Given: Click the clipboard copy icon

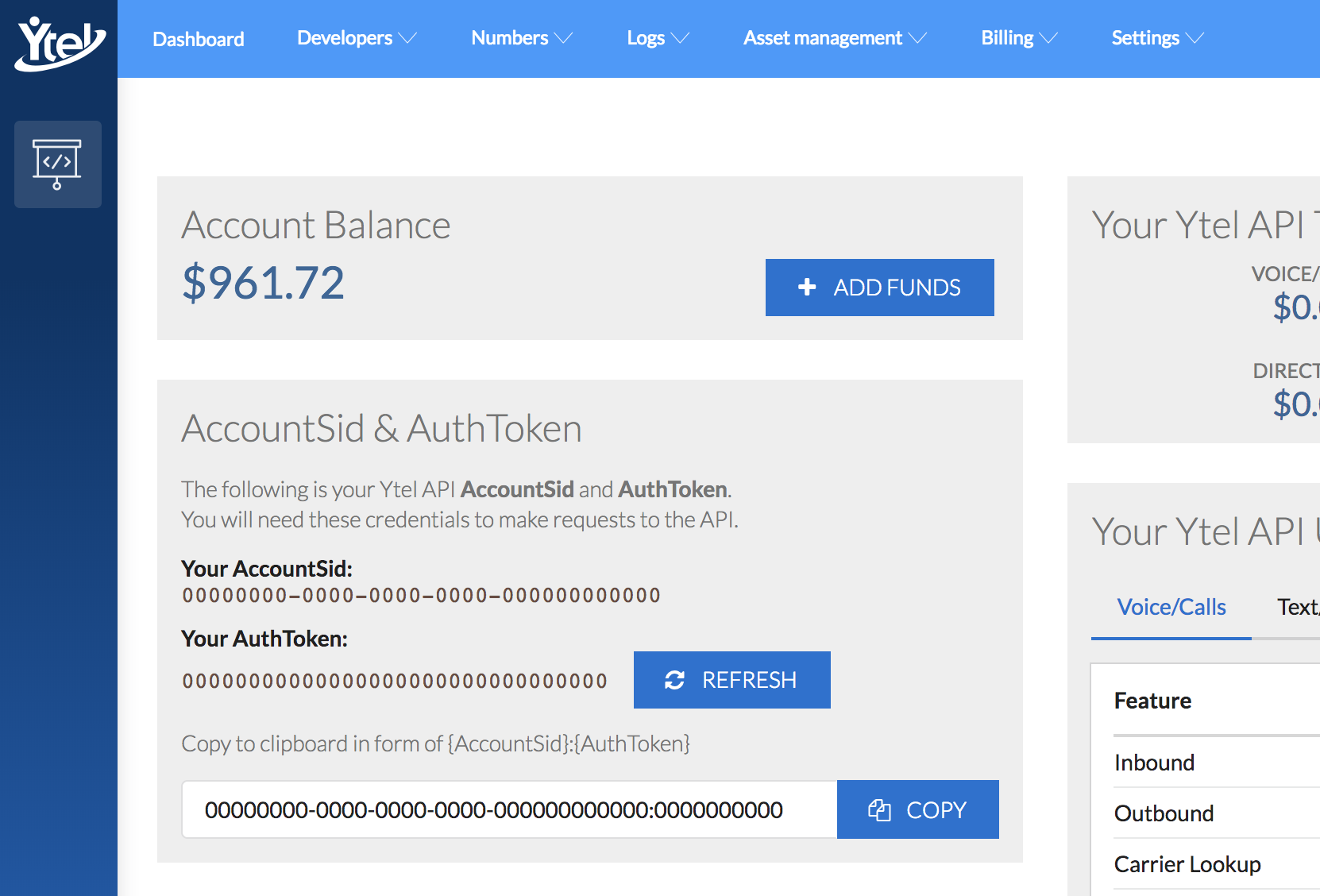Looking at the screenshot, I should (879, 809).
